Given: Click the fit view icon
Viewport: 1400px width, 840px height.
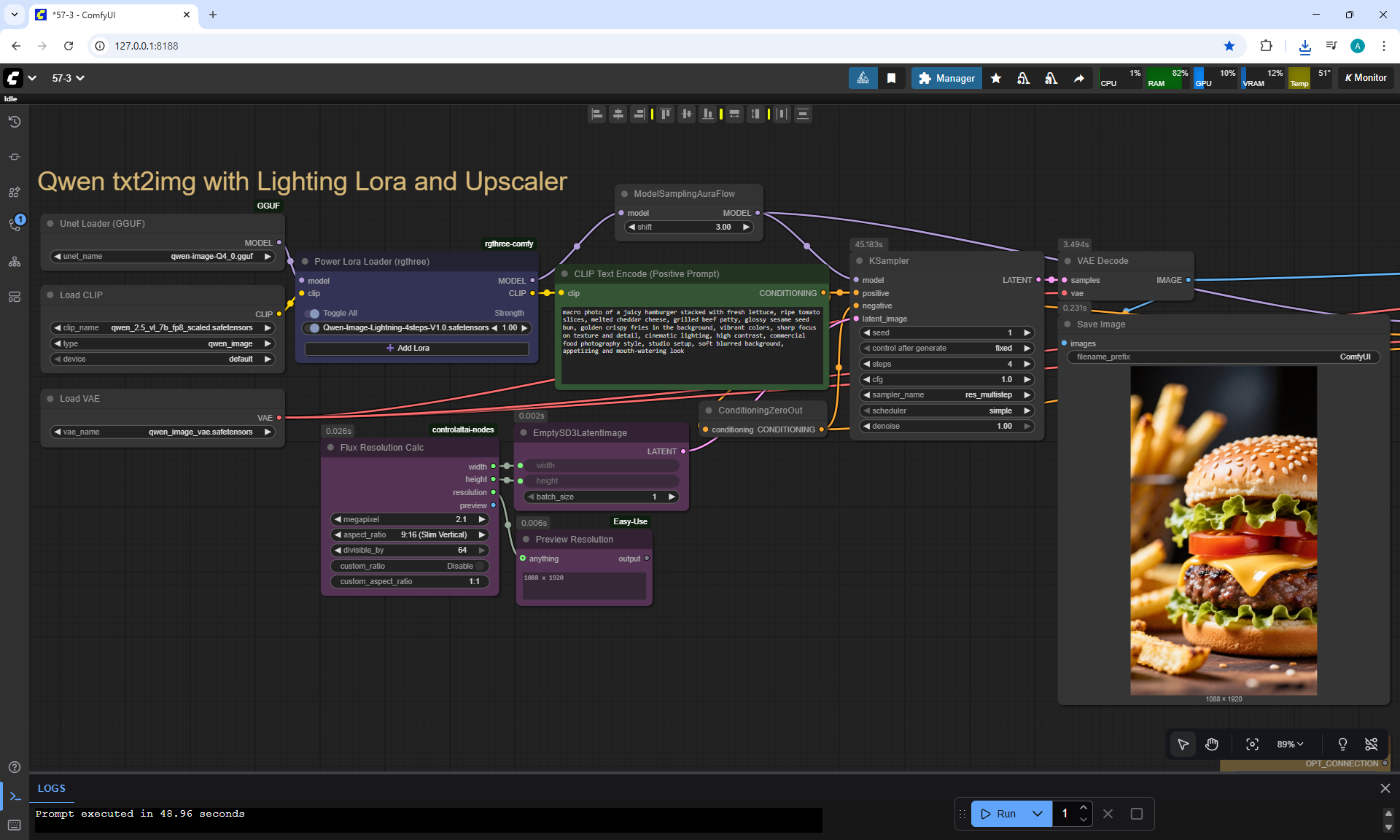Looking at the screenshot, I should click(x=1252, y=744).
